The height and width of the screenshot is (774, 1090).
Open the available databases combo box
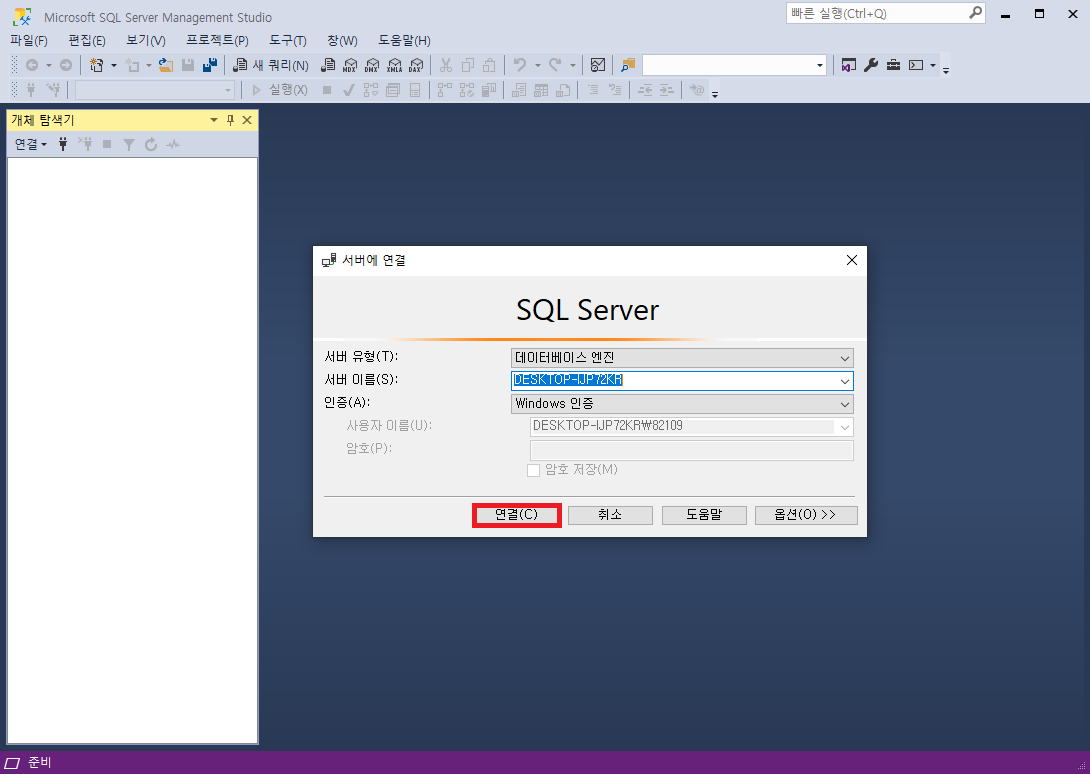coord(154,90)
